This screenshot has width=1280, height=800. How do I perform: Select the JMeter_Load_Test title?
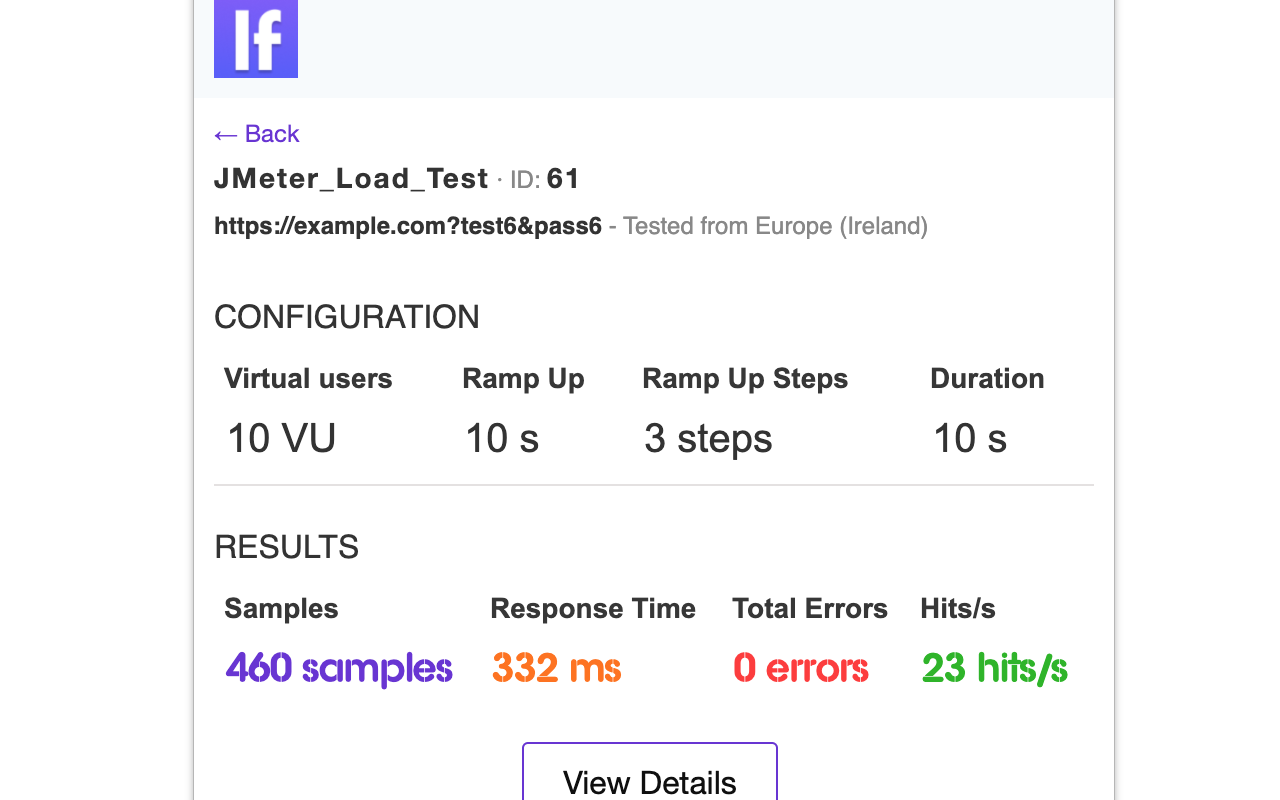[351, 178]
